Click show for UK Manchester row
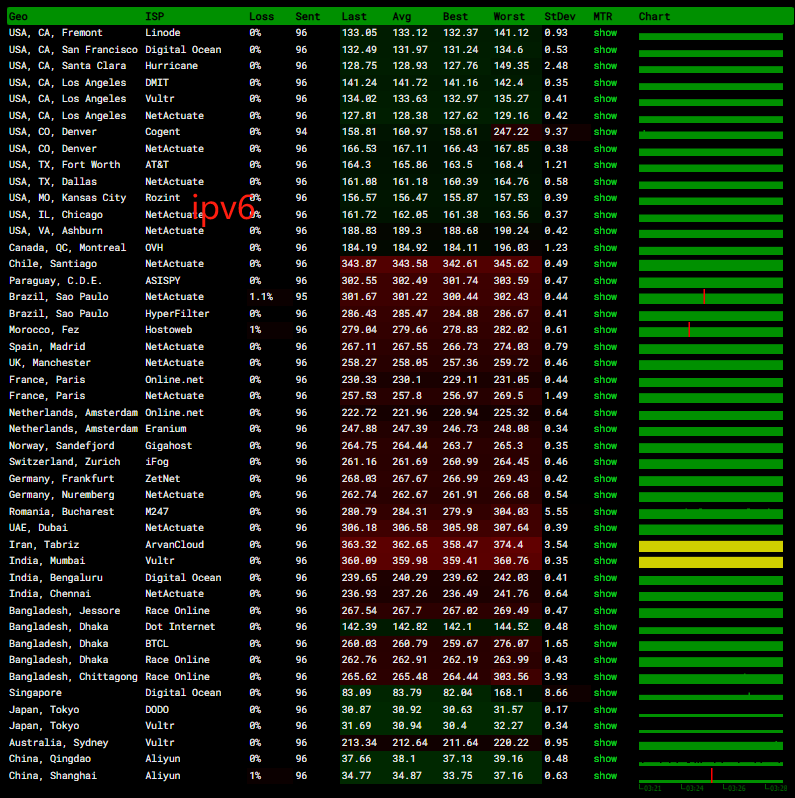The image size is (795, 798). (605, 363)
